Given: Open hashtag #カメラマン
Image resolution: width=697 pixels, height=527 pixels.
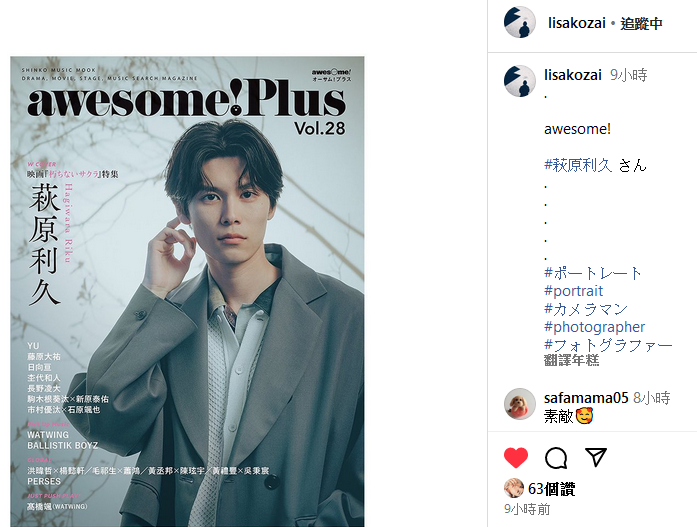Looking at the screenshot, I should pos(586,309).
